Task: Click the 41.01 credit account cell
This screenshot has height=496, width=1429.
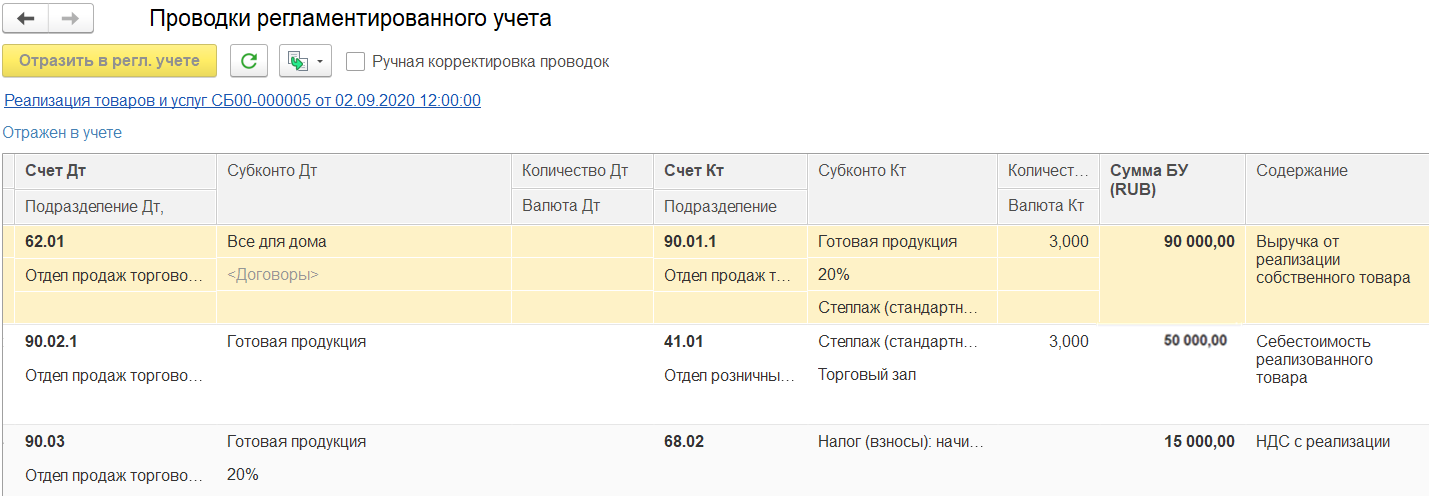Action: (x=729, y=341)
